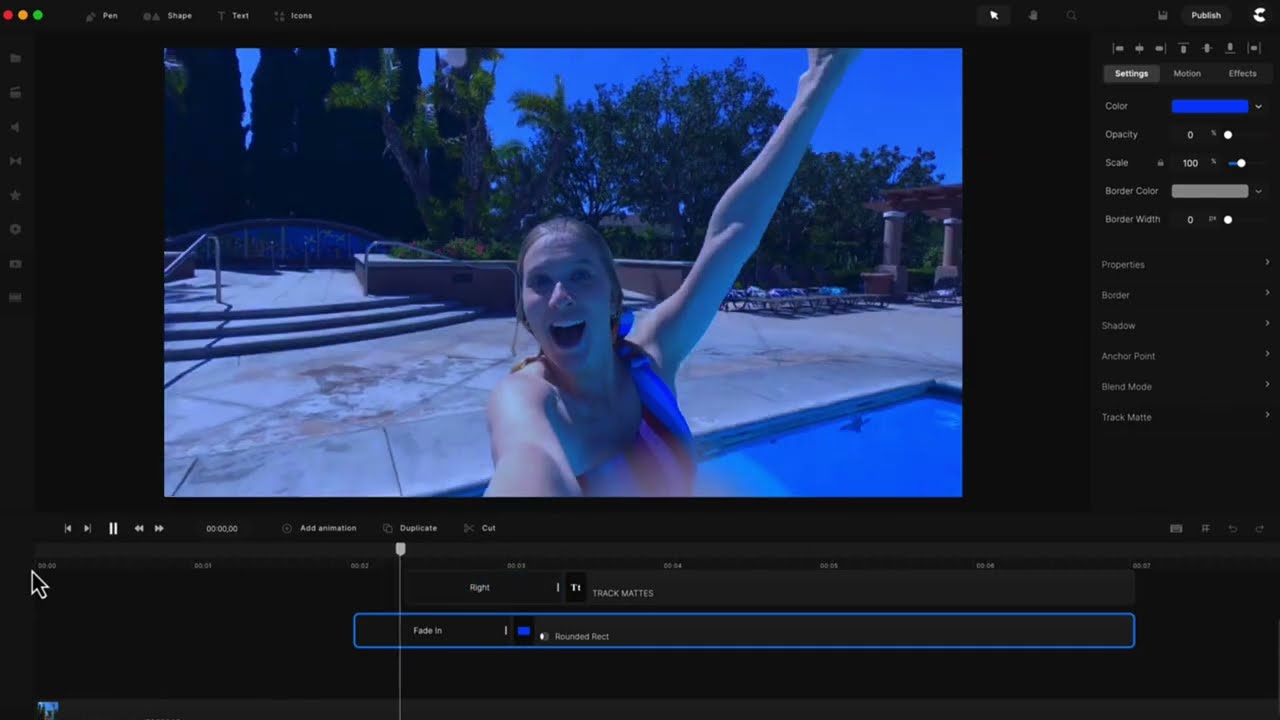Activate the hand pan tool
This screenshot has width=1280, height=720.
pos(1033,16)
